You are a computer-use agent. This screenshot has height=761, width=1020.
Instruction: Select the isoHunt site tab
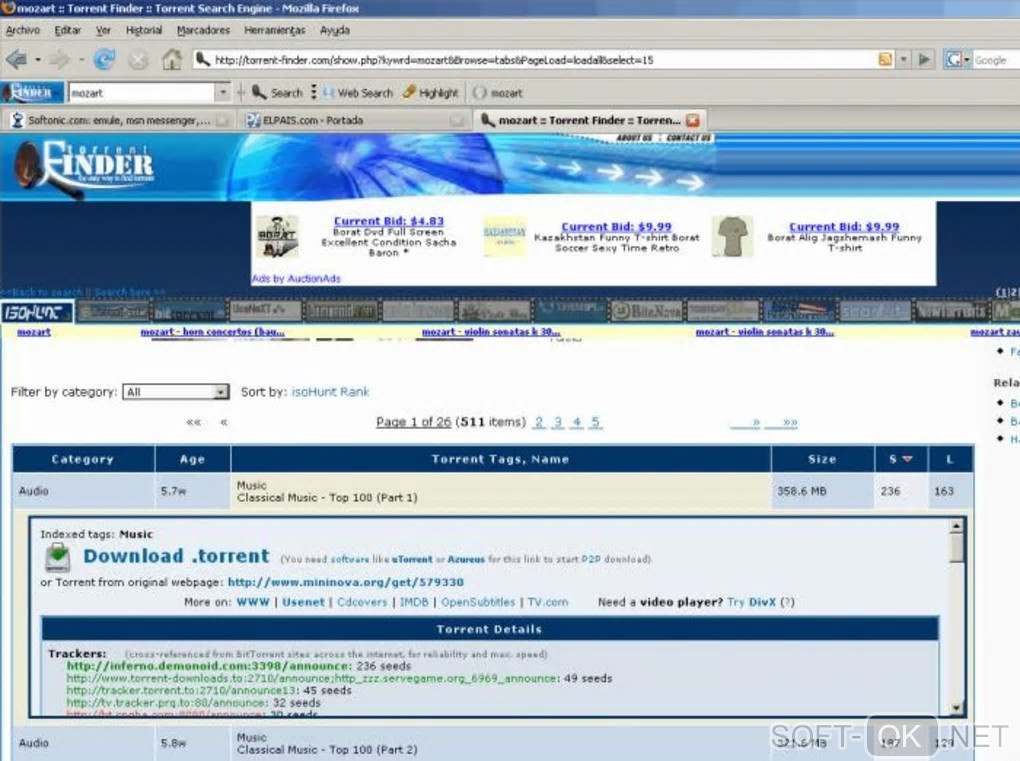[37, 312]
